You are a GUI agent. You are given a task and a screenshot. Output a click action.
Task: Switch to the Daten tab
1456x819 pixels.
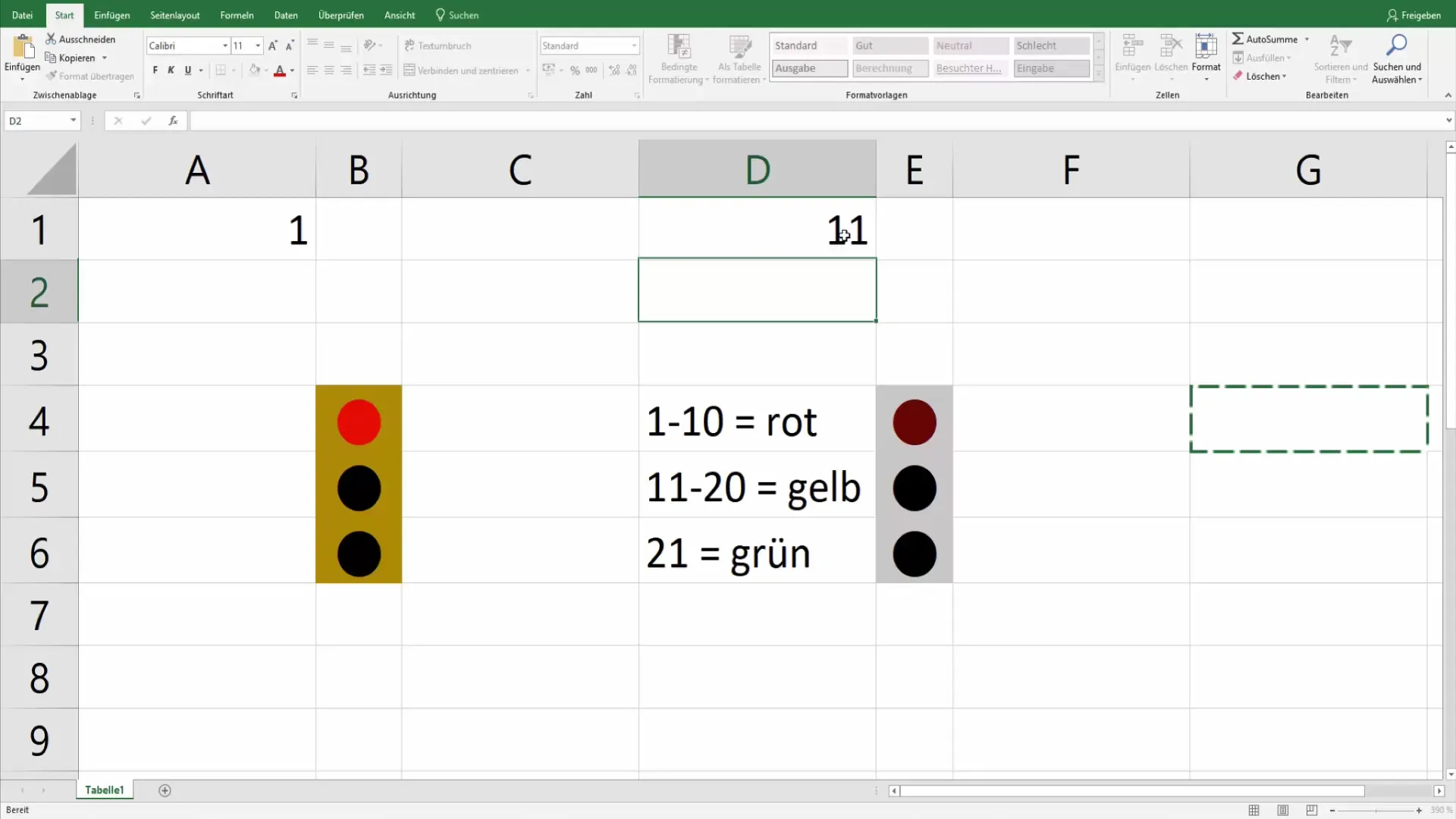(286, 15)
